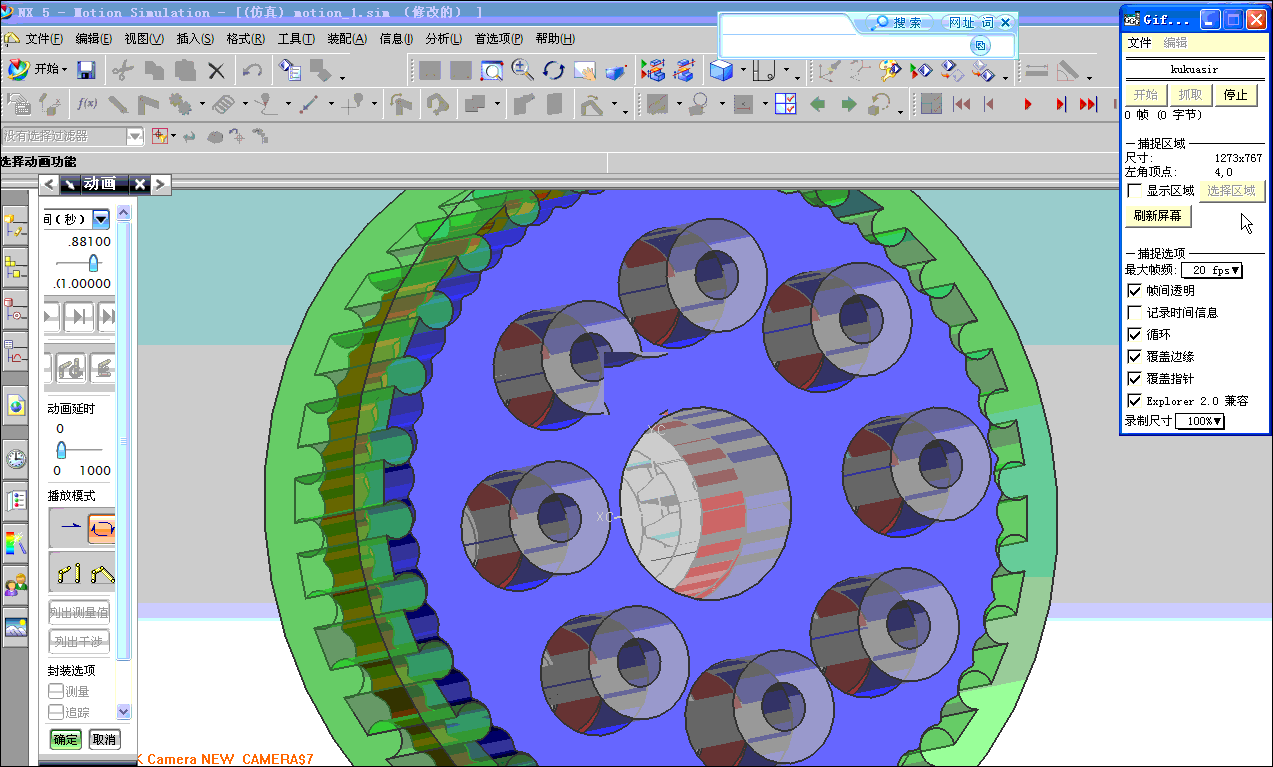This screenshot has width=1273, height=767.
Task: Click the 动画延时 slider handle
Action: (x=60, y=450)
